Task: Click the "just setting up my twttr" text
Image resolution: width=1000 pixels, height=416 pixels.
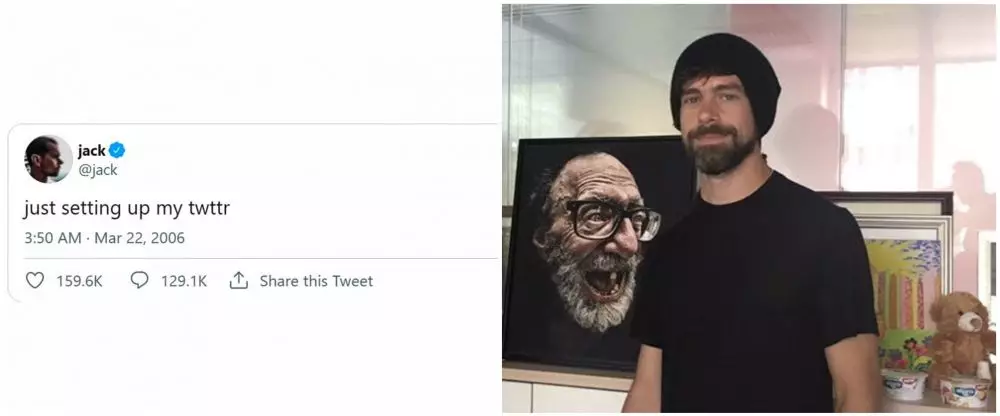Action: point(127,209)
